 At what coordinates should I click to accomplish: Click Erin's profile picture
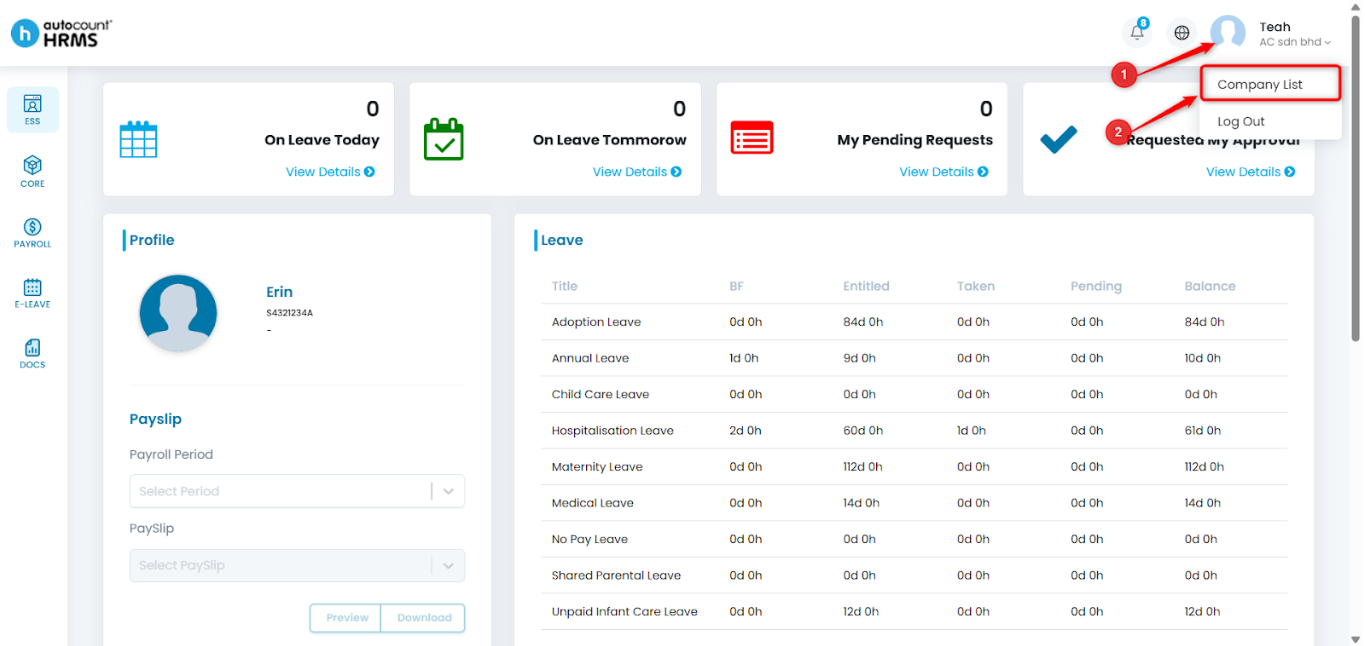tap(178, 313)
